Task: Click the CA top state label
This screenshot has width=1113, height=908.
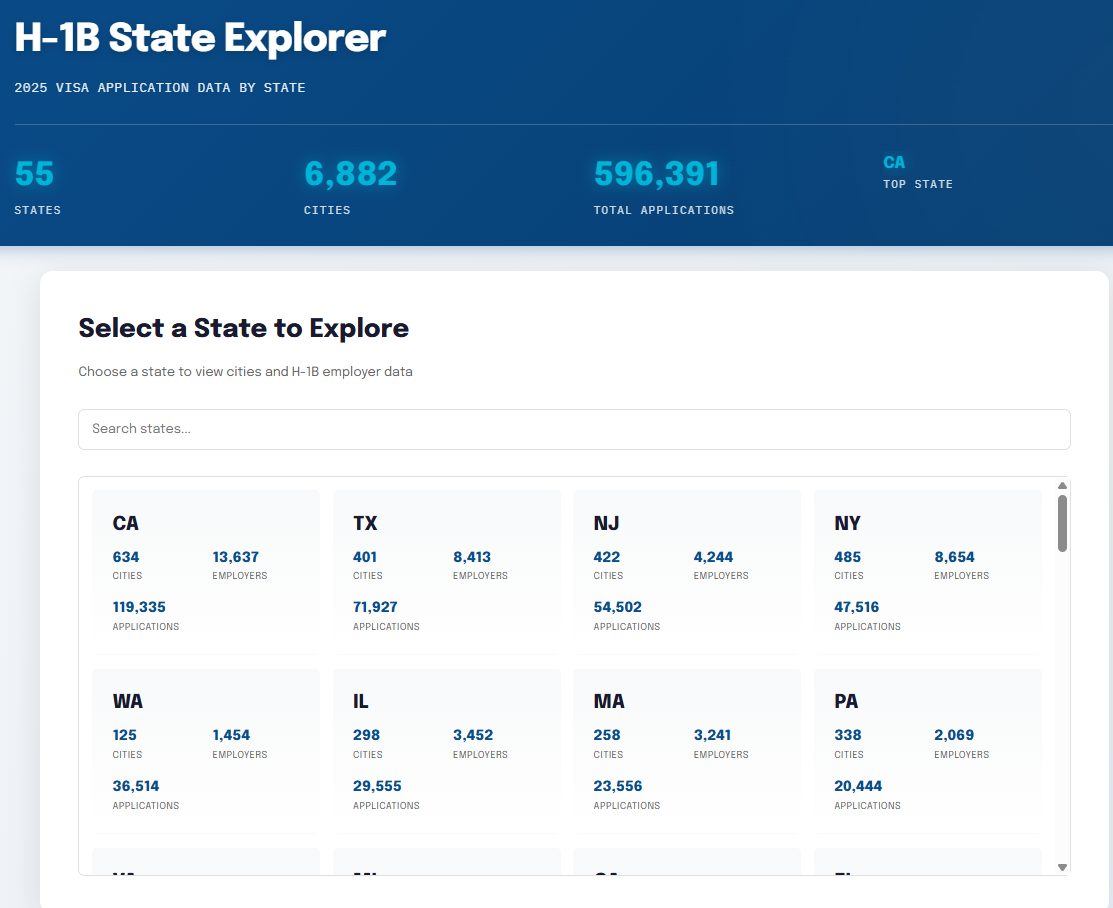Action: [x=894, y=162]
